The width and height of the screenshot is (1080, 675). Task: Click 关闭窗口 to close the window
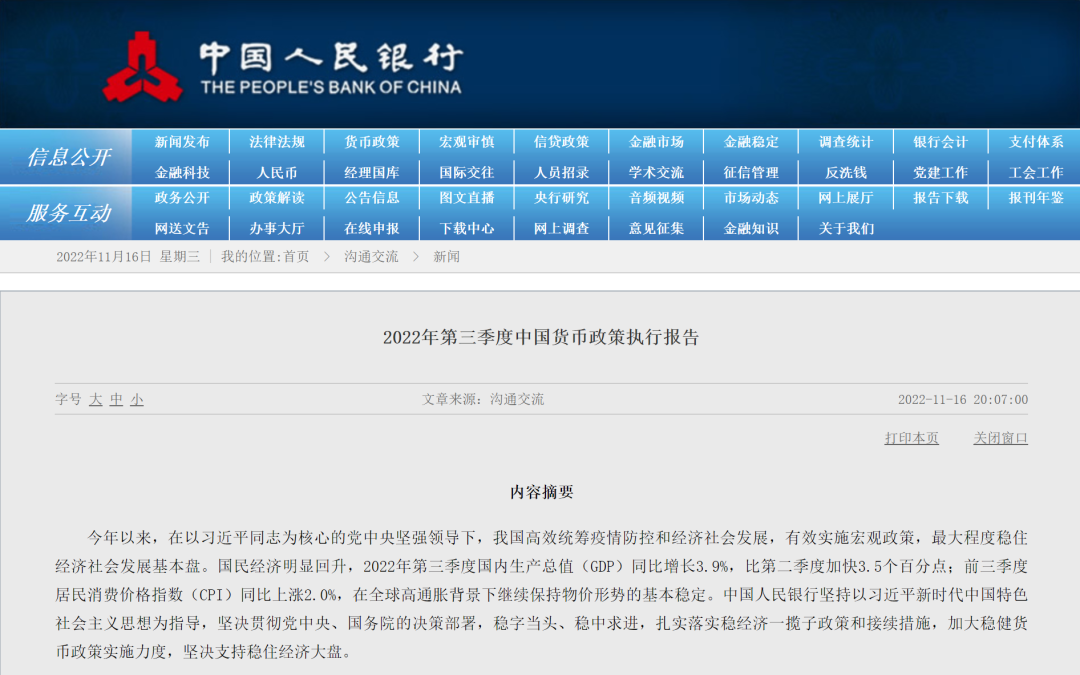(x=1000, y=437)
